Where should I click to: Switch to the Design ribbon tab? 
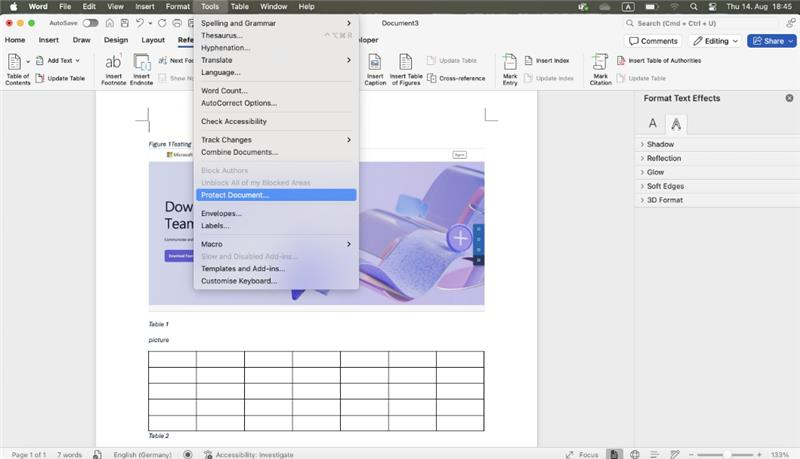click(x=116, y=40)
